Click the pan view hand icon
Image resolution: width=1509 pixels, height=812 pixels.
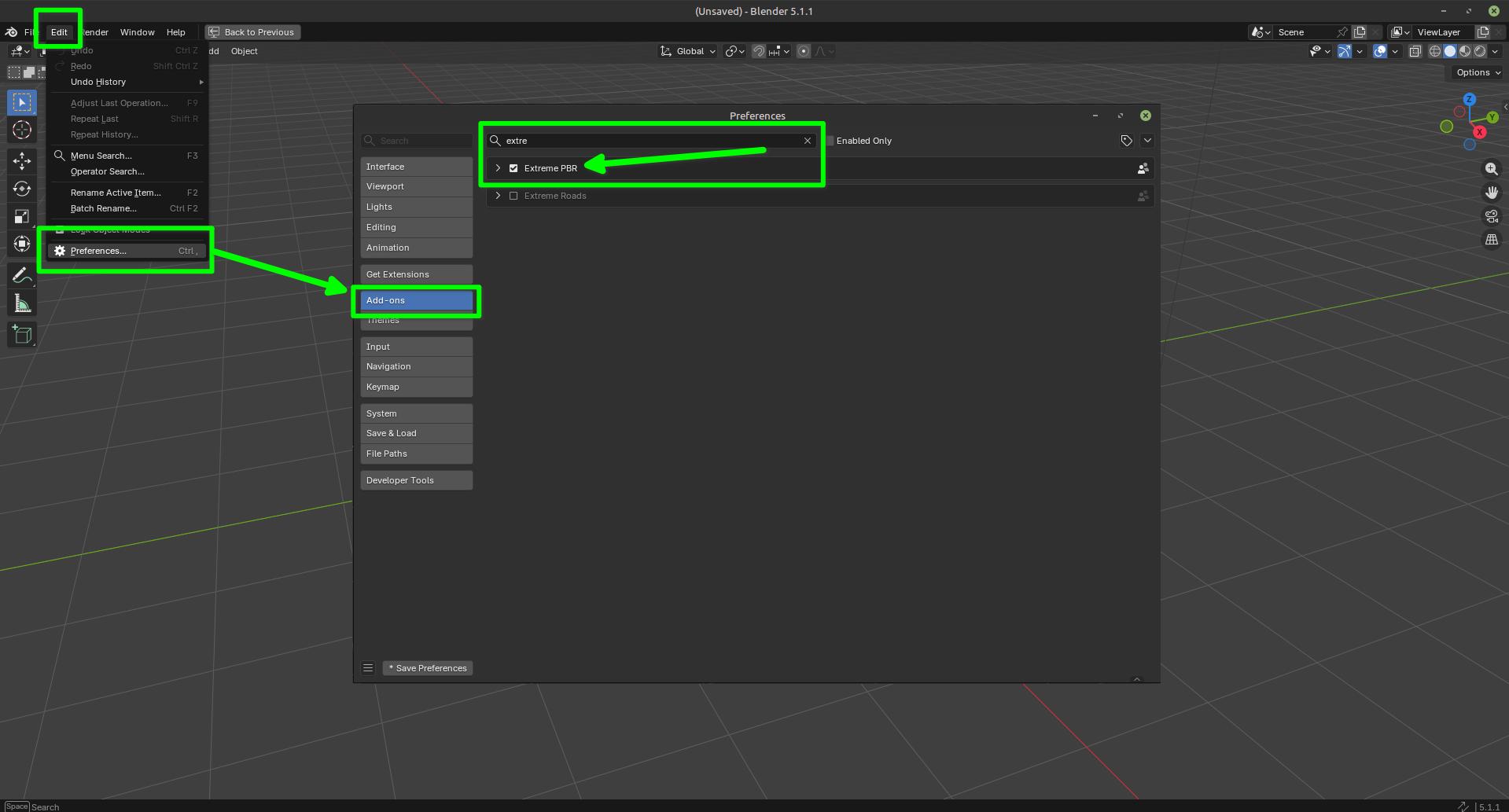(x=1491, y=193)
